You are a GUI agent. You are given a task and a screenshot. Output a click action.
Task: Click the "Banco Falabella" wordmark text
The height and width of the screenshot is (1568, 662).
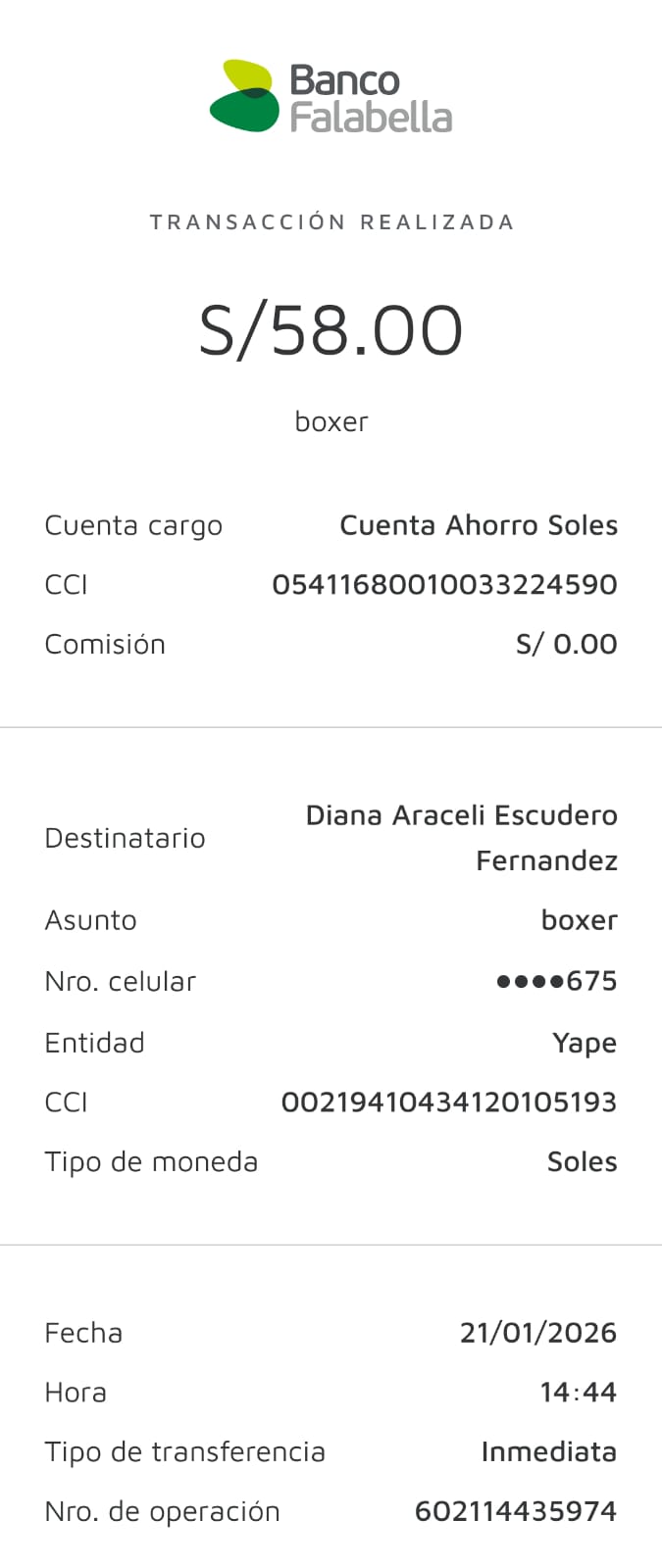(371, 99)
